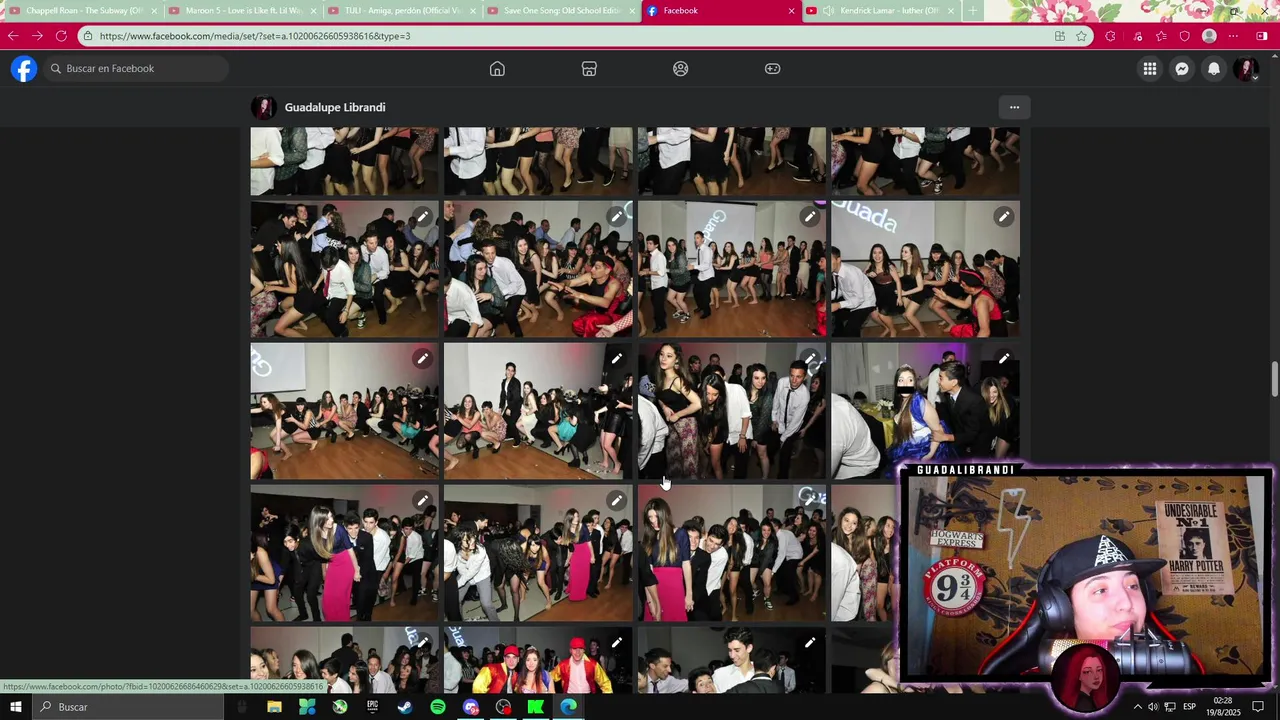Open the browser shield icon

(x=1185, y=36)
